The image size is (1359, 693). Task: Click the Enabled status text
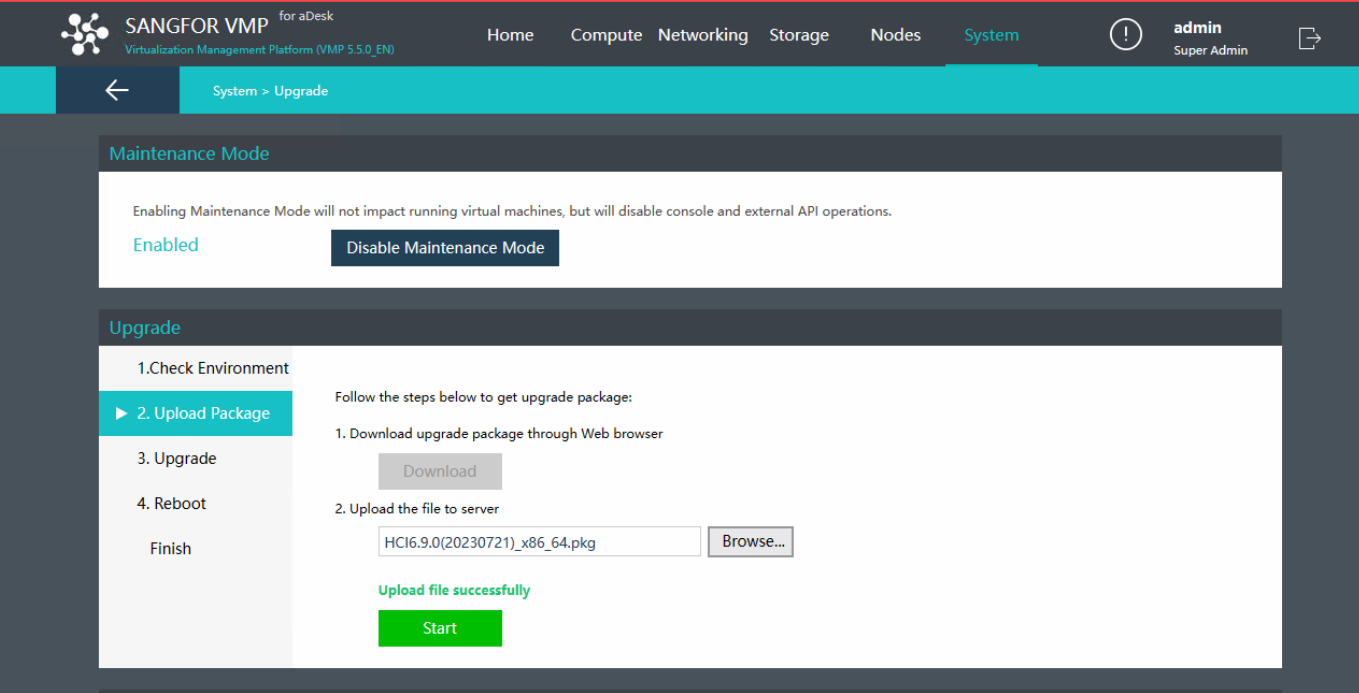click(x=166, y=245)
